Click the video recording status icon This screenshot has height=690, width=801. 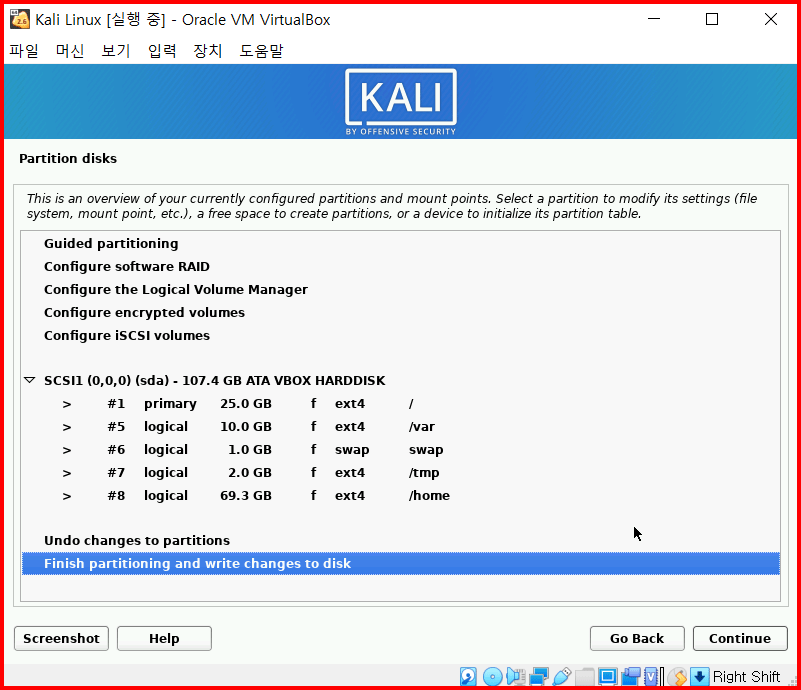pos(631,676)
